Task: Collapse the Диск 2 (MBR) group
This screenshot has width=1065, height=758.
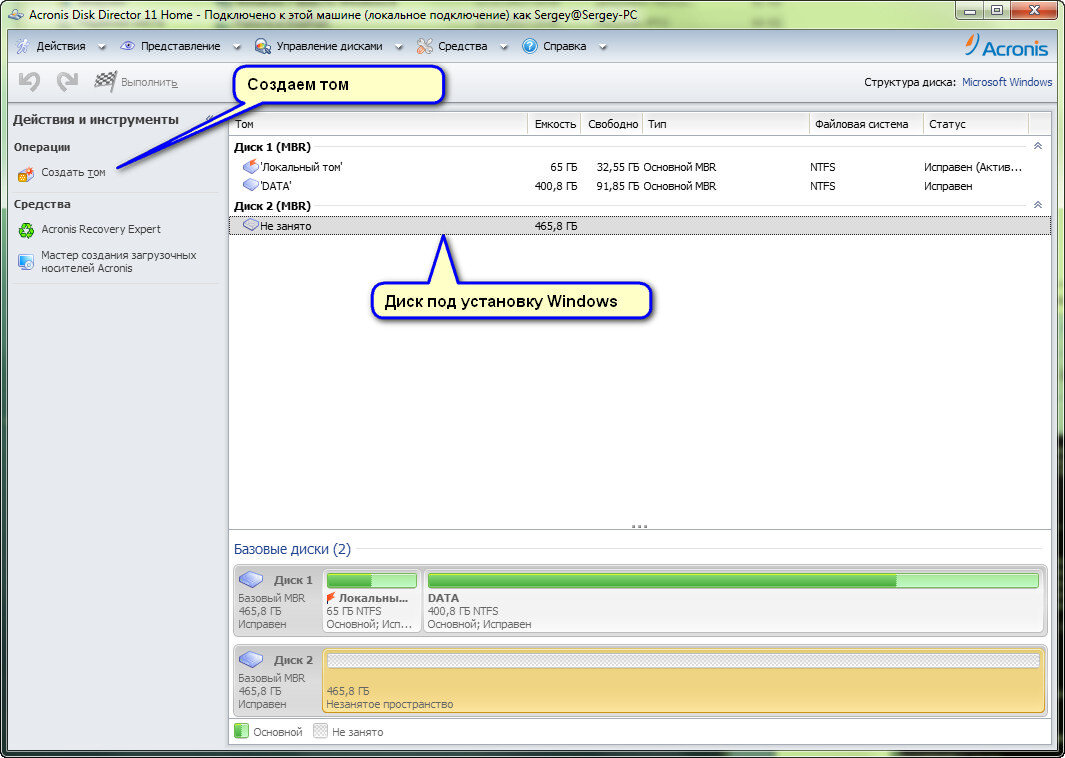Action: click(x=1037, y=204)
